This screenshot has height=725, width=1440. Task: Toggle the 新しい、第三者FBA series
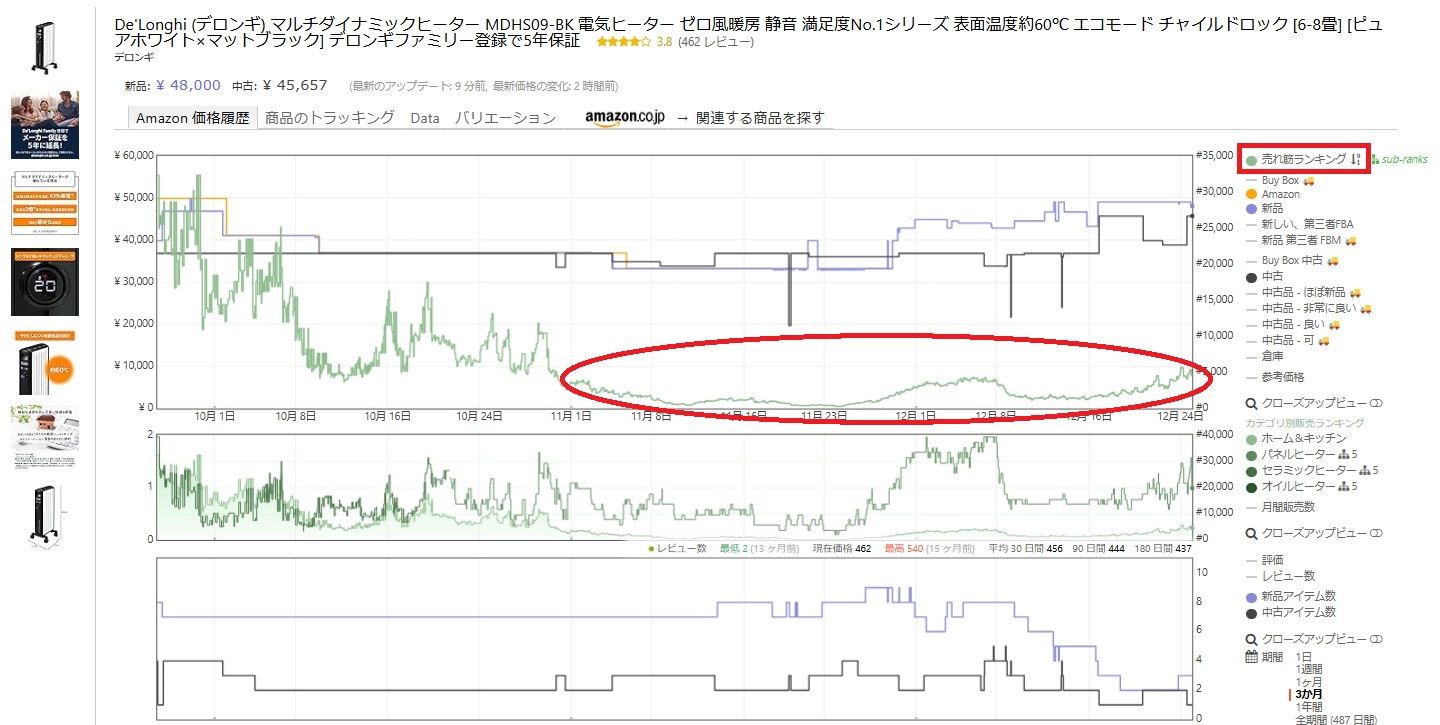1299,224
